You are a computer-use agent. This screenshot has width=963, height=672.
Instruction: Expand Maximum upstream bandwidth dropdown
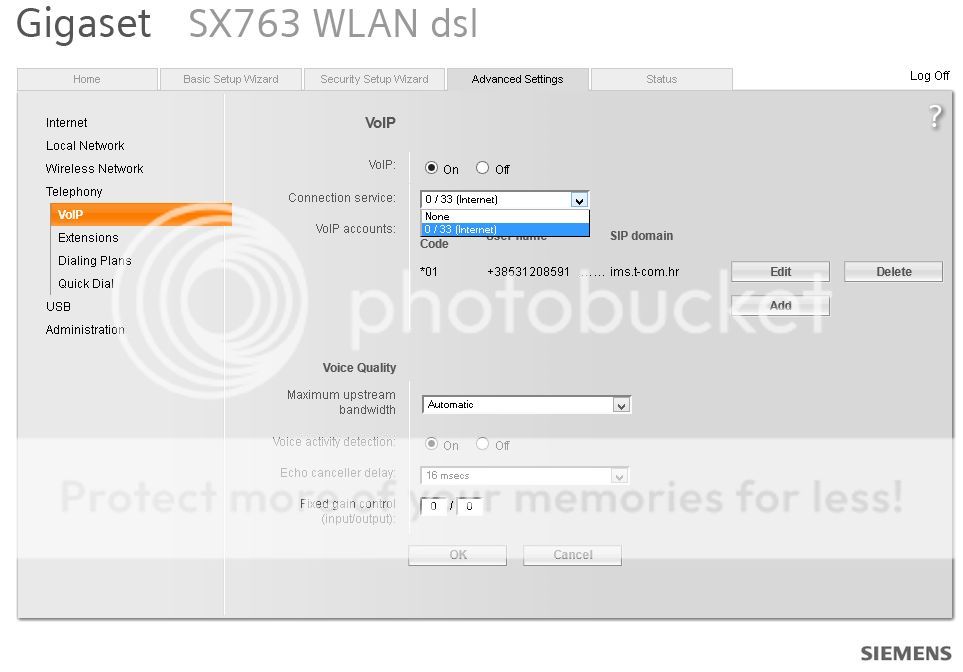(622, 405)
